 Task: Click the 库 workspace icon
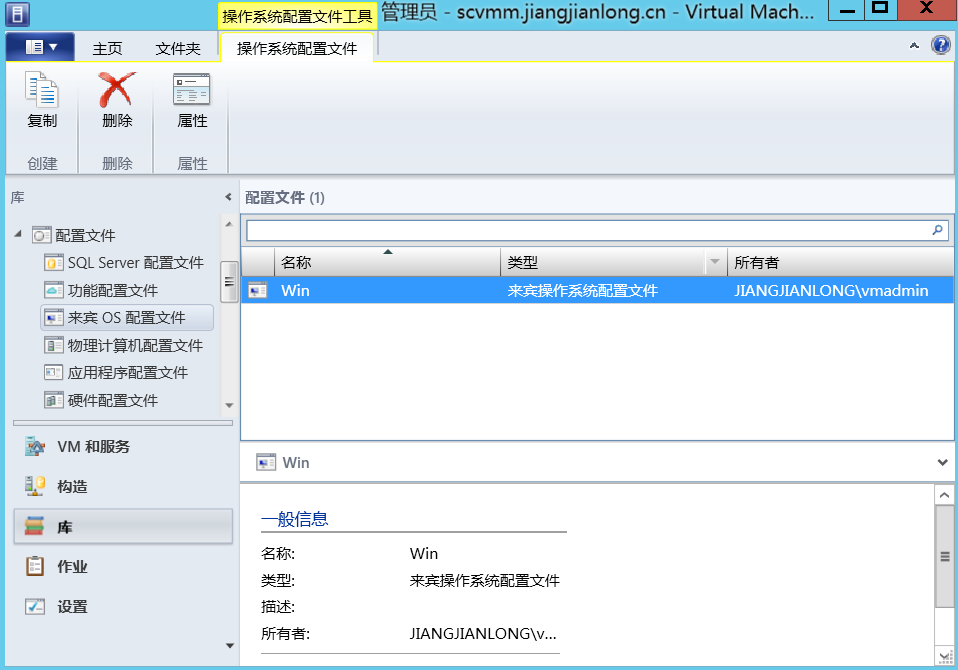pos(35,526)
